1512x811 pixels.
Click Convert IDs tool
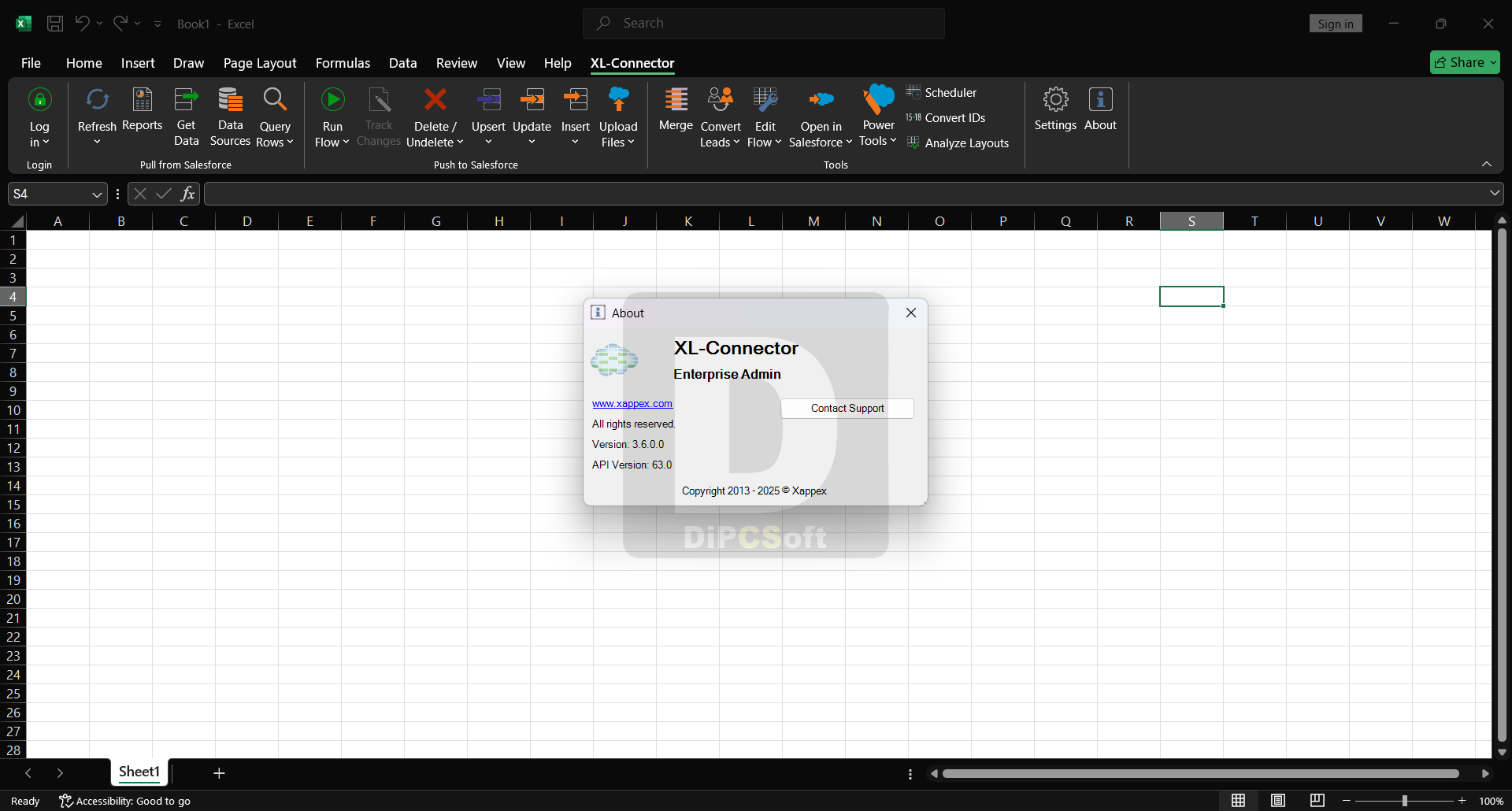[946, 118]
